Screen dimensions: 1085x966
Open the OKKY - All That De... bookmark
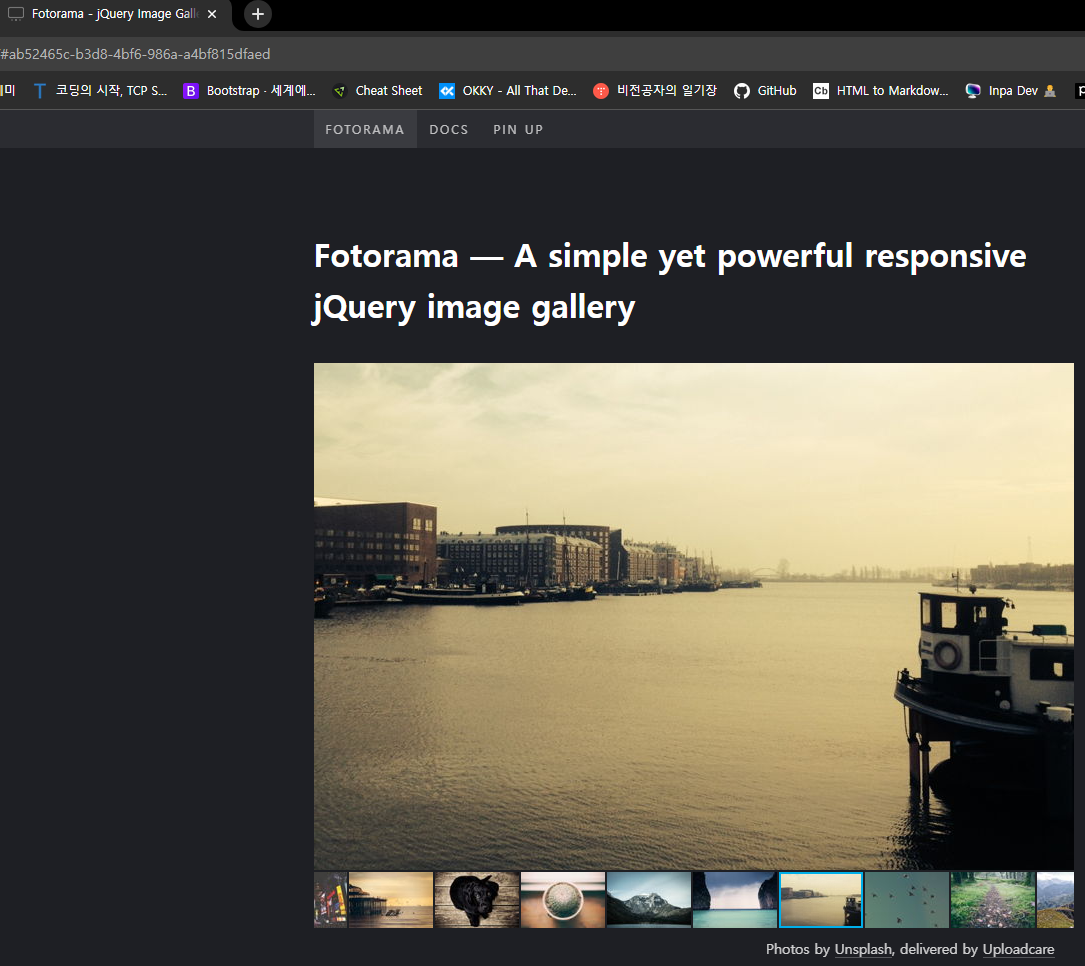pyautogui.click(x=508, y=91)
